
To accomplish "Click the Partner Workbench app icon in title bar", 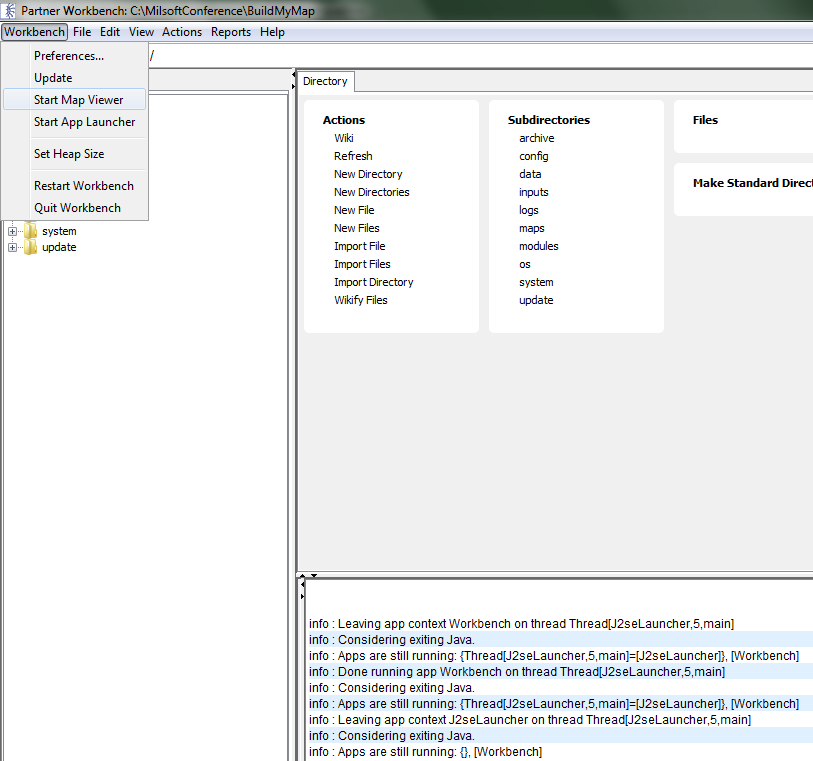I will click(9, 10).
